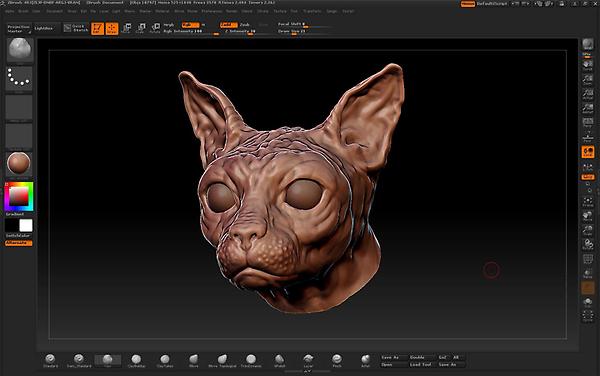This screenshot has height=376, width=600.
Task: Toggle the Mrgb mode
Action: [169, 25]
